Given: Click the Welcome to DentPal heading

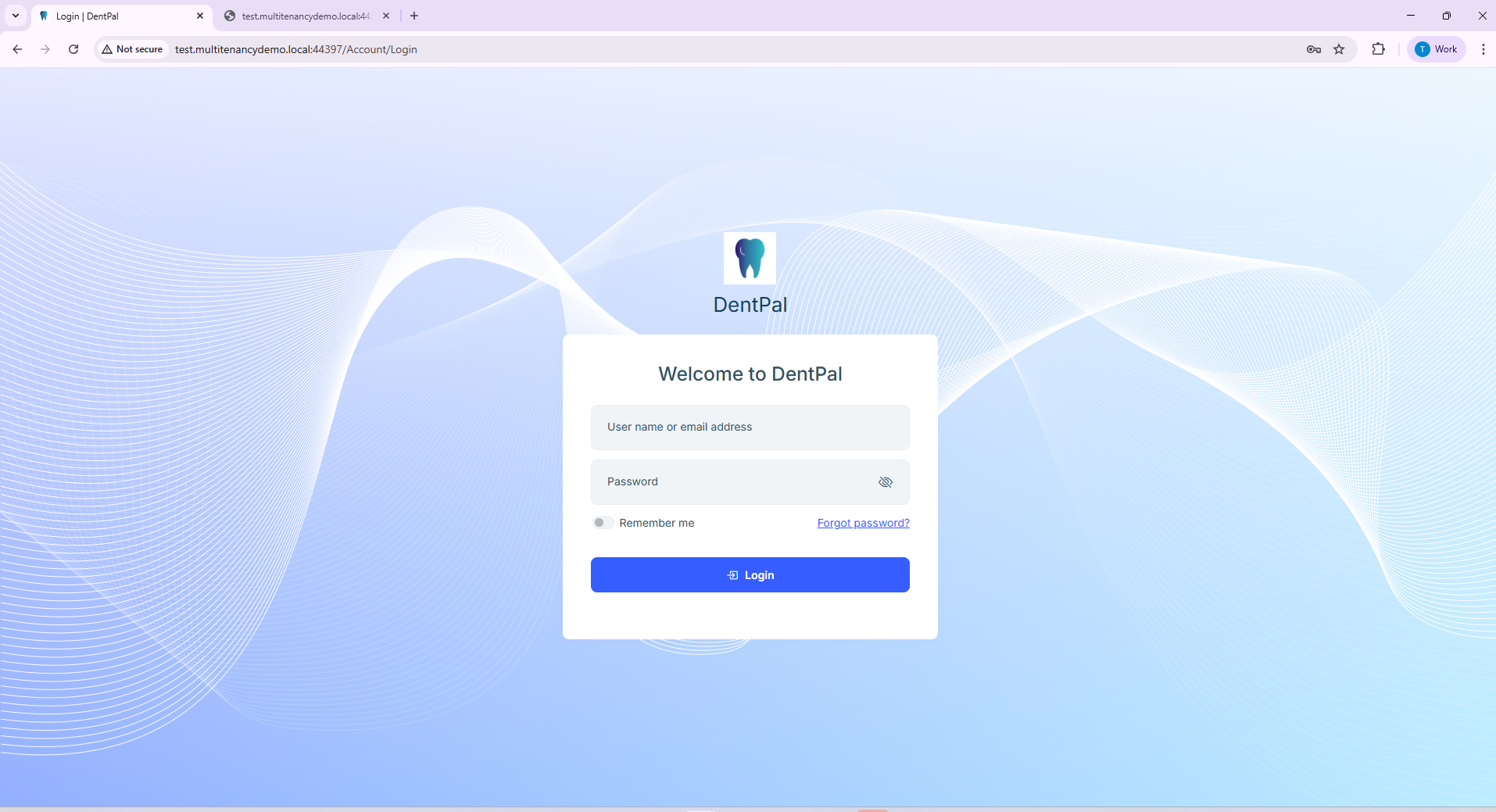Looking at the screenshot, I should coord(750,374).
